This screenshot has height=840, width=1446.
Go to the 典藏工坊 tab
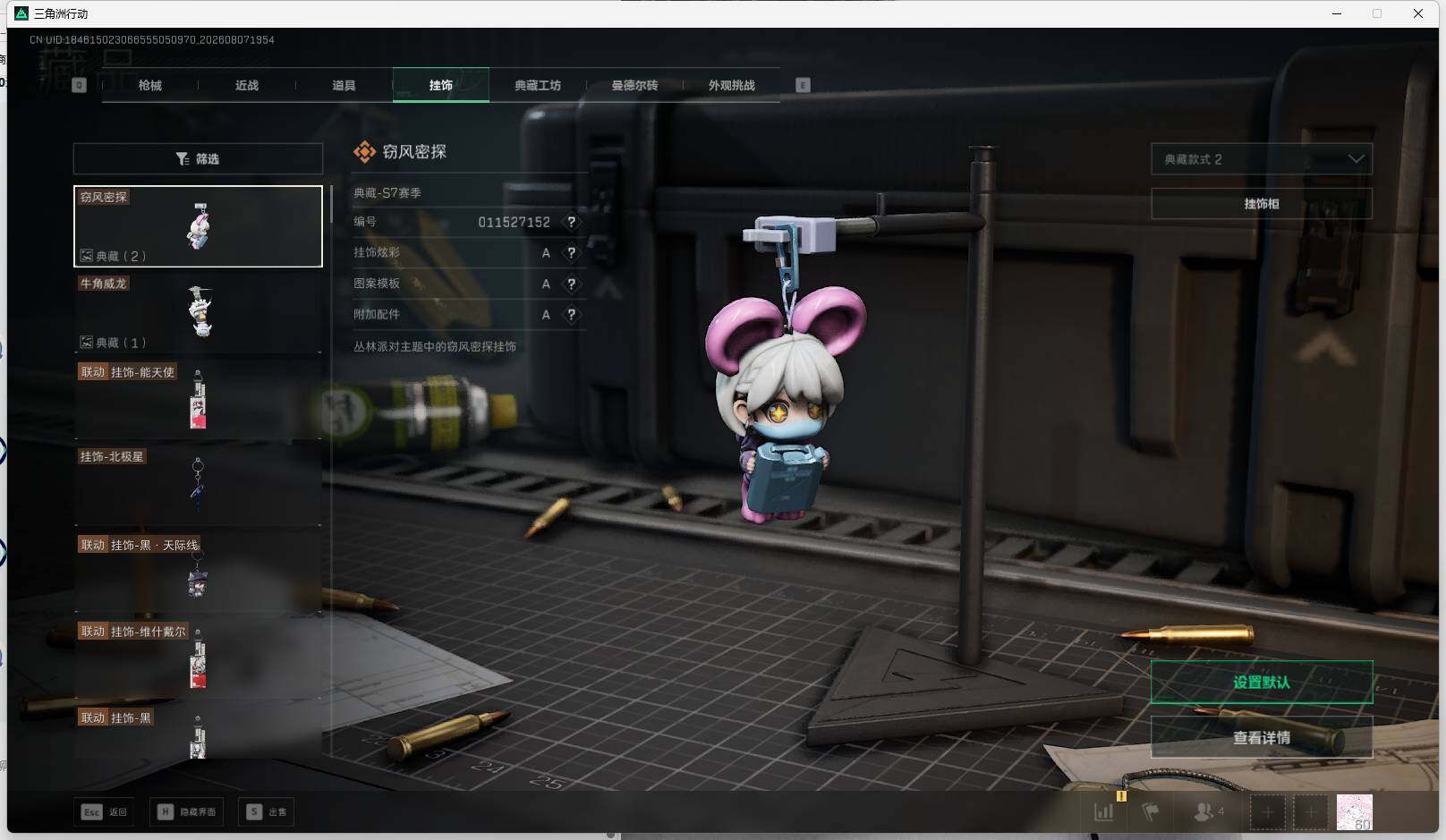click(x=538, y=85)
